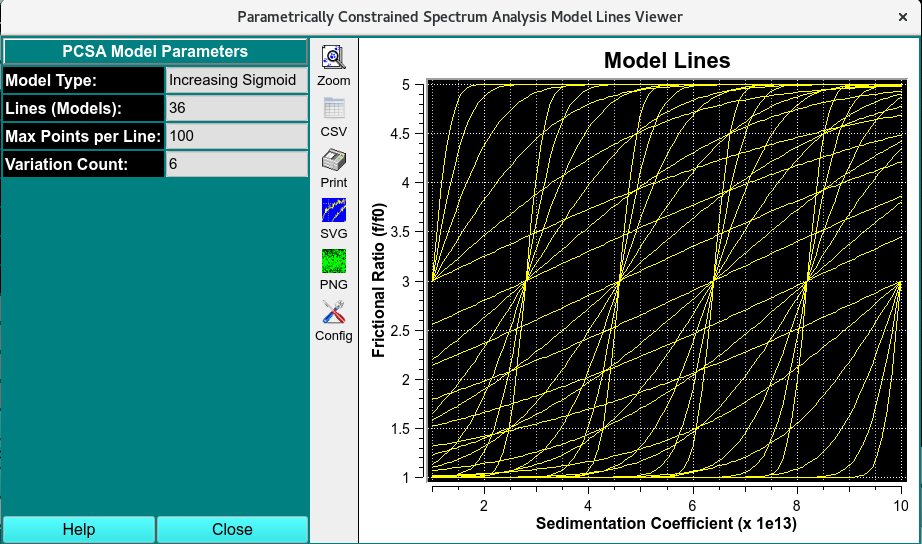
Task: Select the Sedimentation Coefficient axis label
Action: click(x=666, y=523)
